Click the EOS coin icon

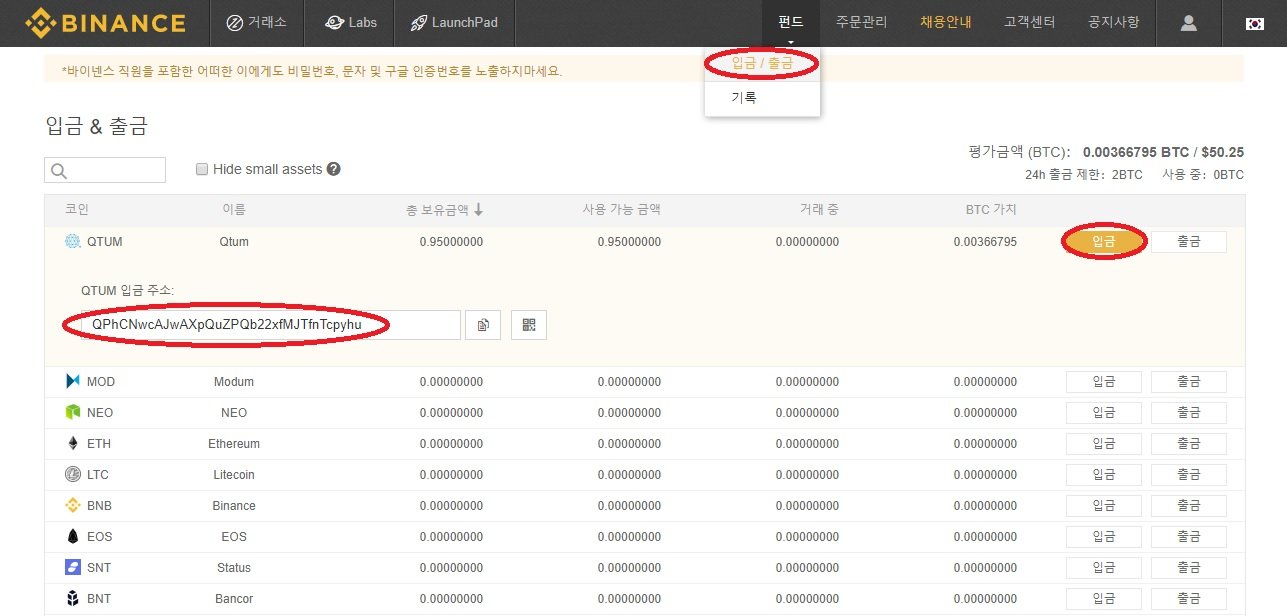[72, 536]
